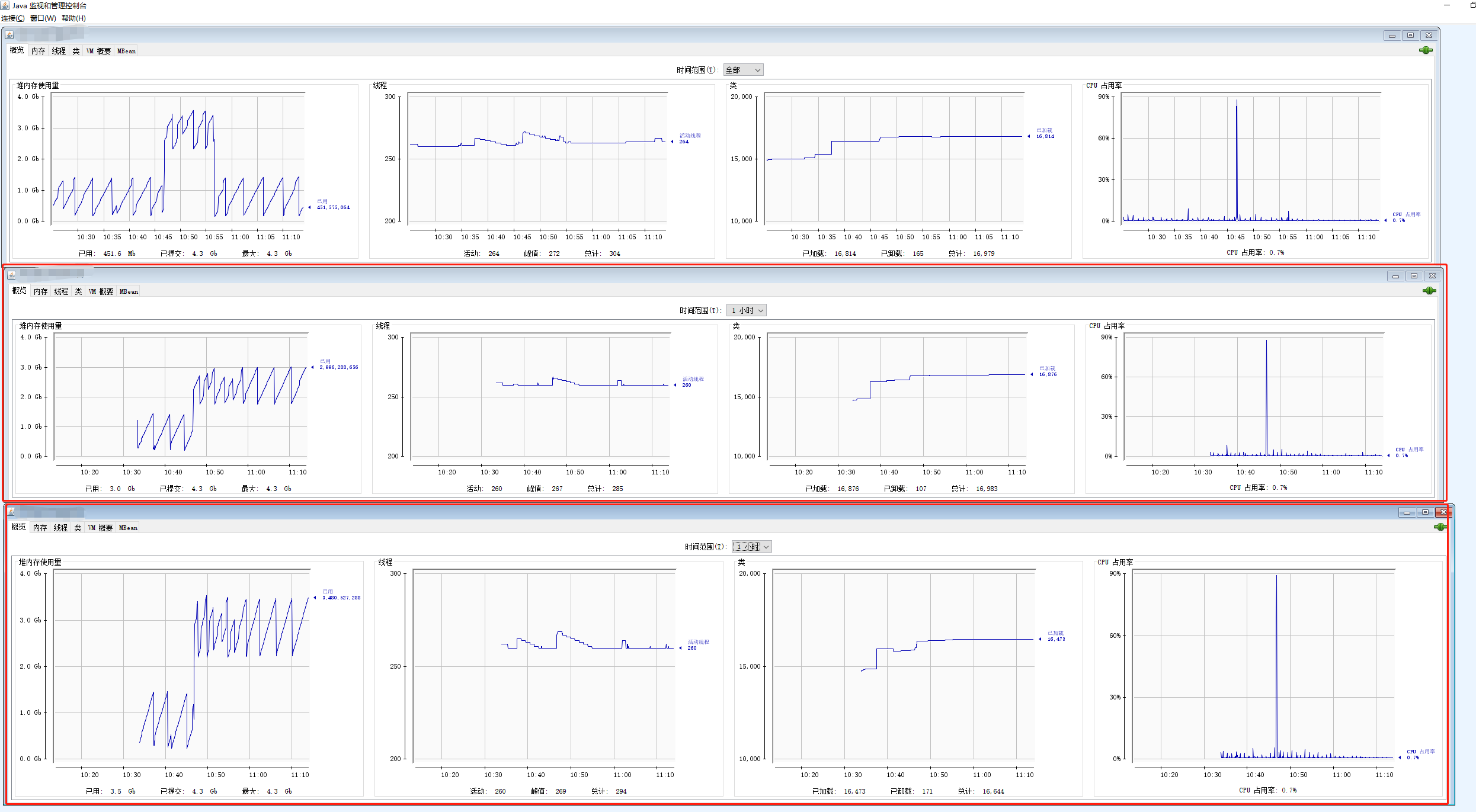Click green connection icon in first window
This screenshot has width=1476, height=812.
(1426, 50)
